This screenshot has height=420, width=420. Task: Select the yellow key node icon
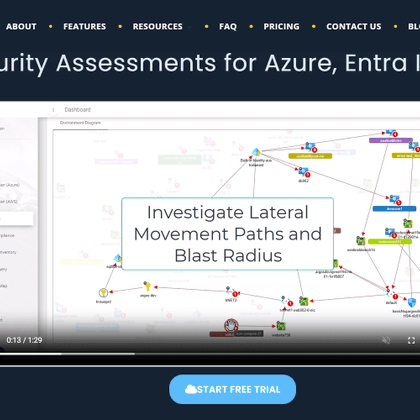(147, 286)
